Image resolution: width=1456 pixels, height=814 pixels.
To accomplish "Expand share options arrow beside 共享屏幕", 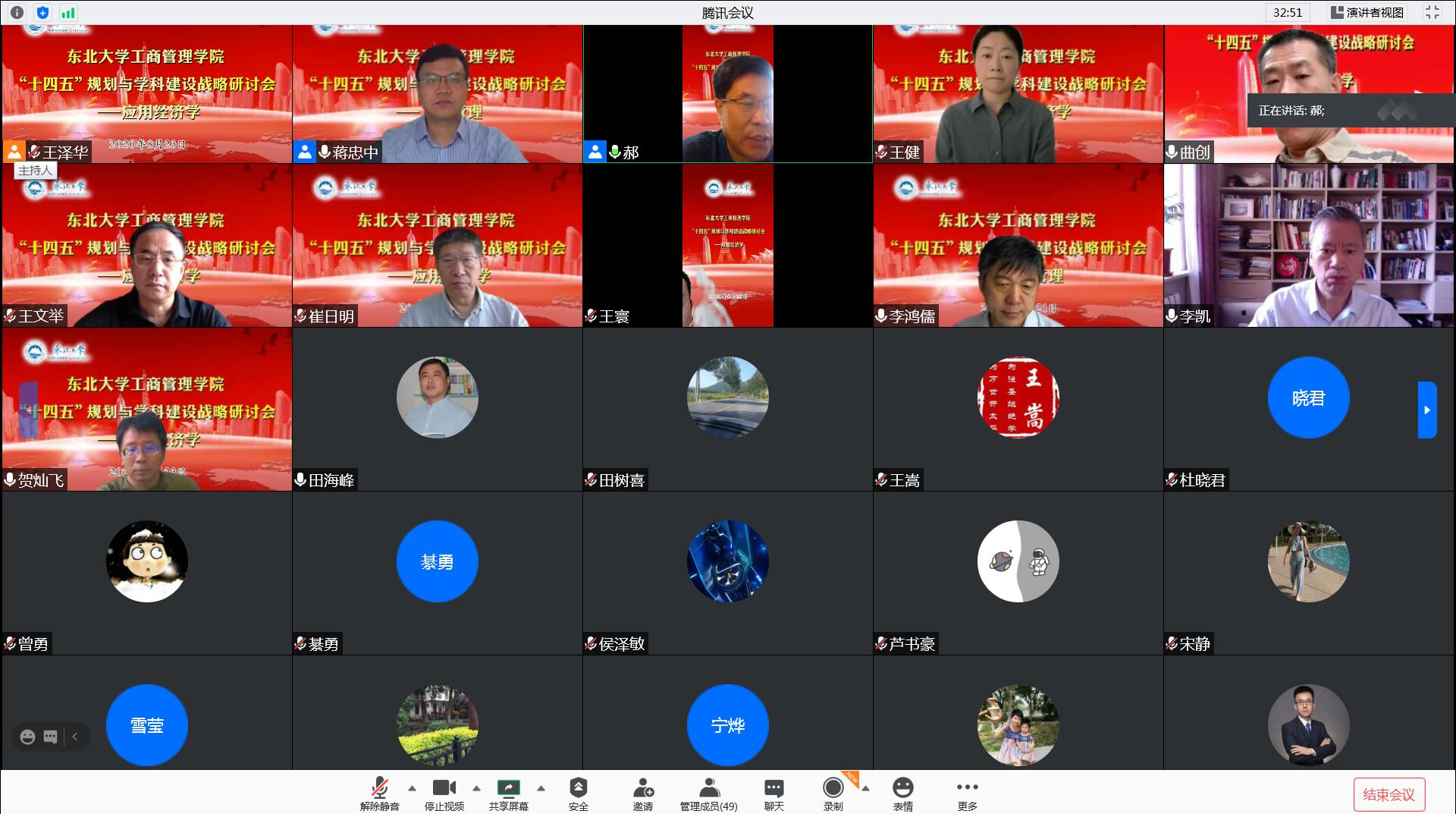I will pos(541,788).
